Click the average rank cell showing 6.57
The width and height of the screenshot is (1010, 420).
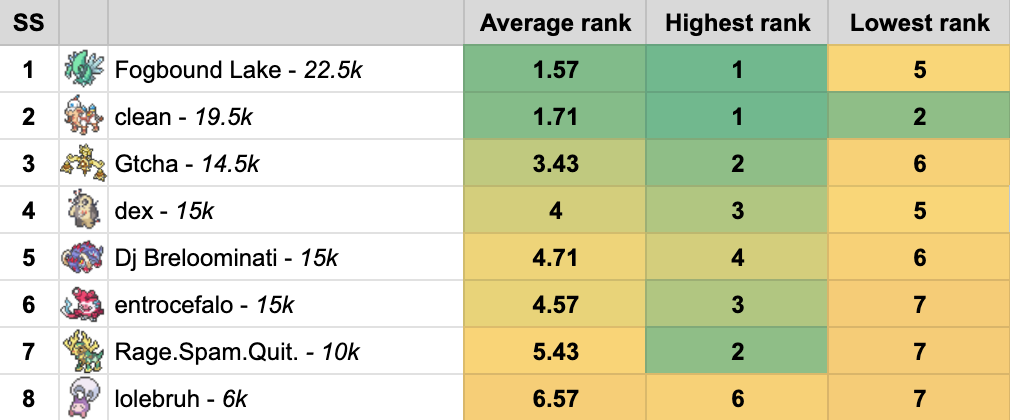[x=555, y=398]
